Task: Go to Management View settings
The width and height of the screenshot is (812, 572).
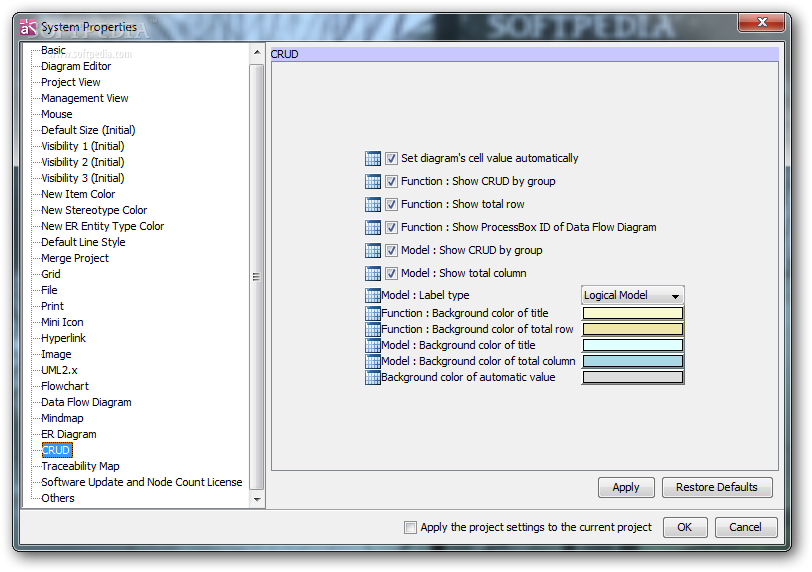Action: (x=85, y=98)
